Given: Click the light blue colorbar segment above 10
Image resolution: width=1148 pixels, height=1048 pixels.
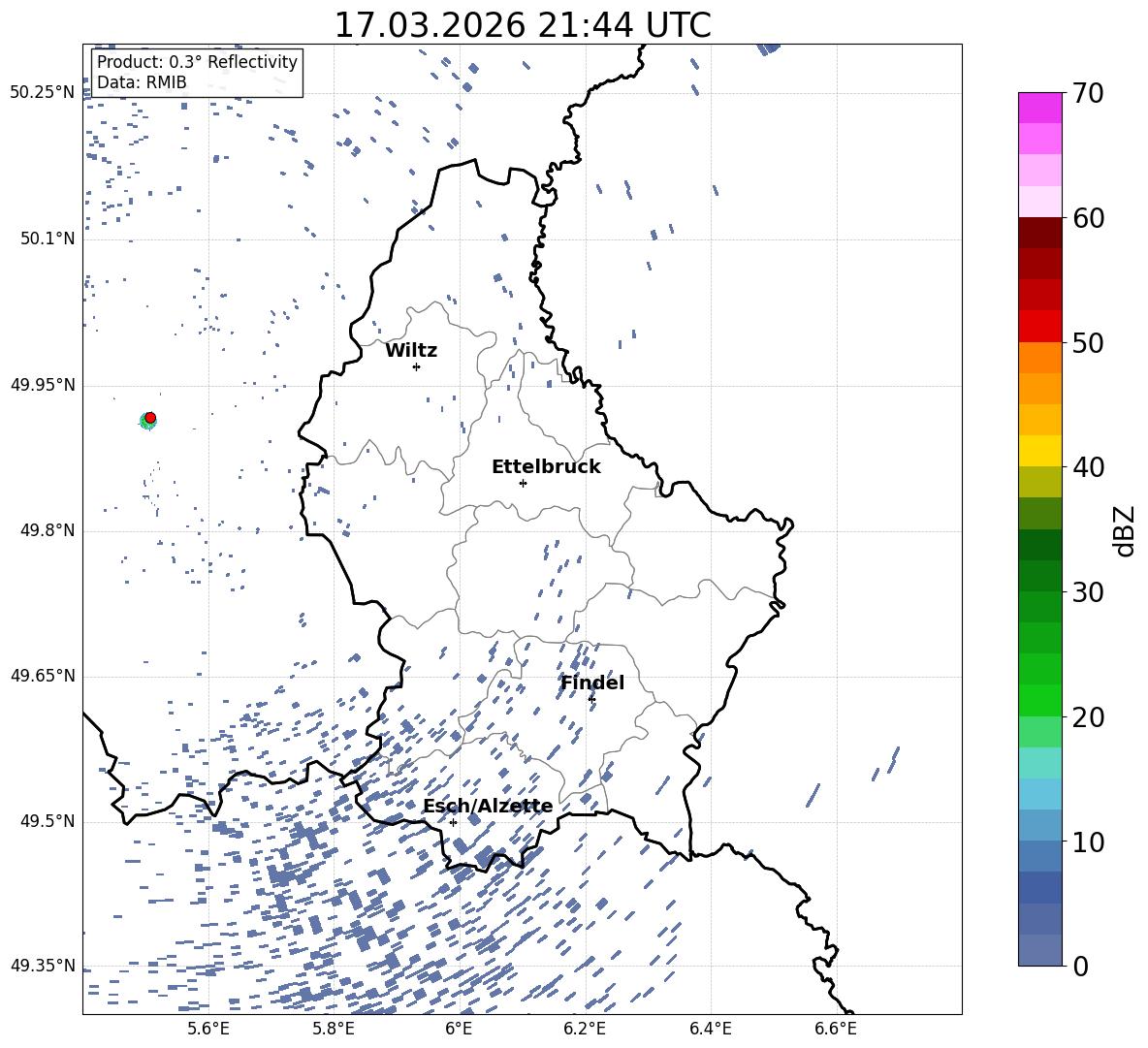Looking at the screenshot, I should [1039, 794].
